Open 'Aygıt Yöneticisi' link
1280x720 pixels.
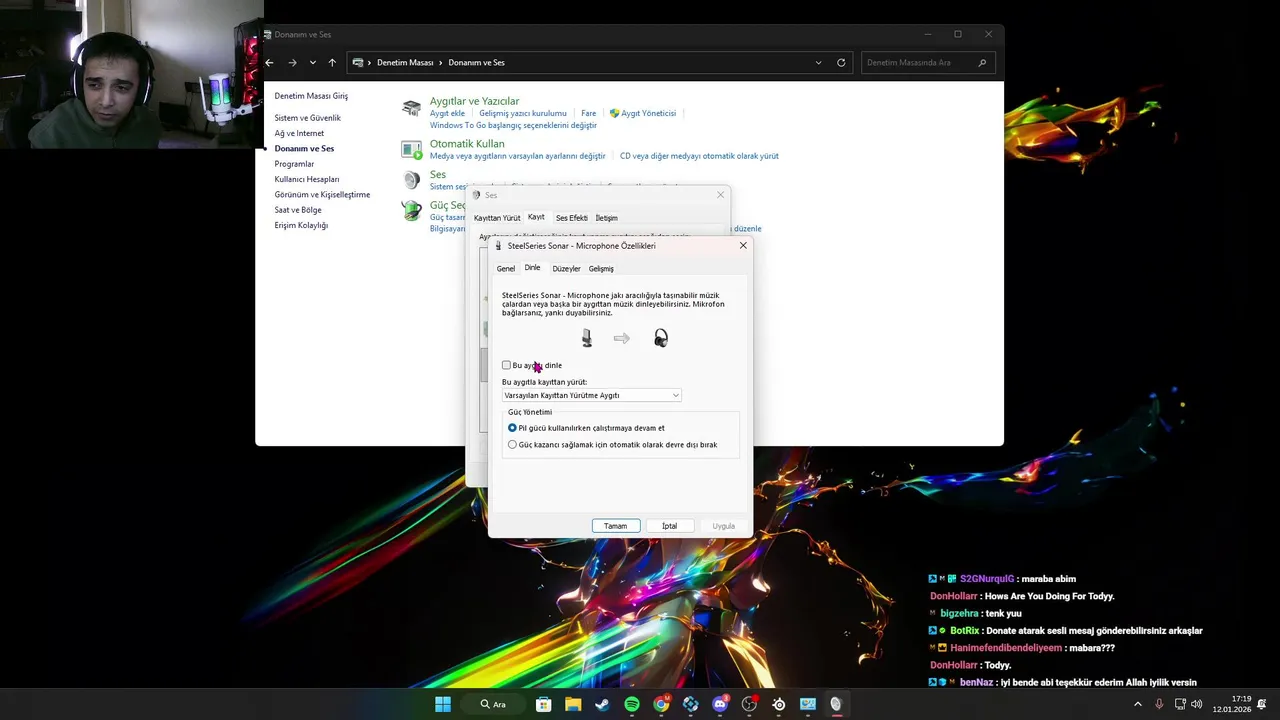649,114
